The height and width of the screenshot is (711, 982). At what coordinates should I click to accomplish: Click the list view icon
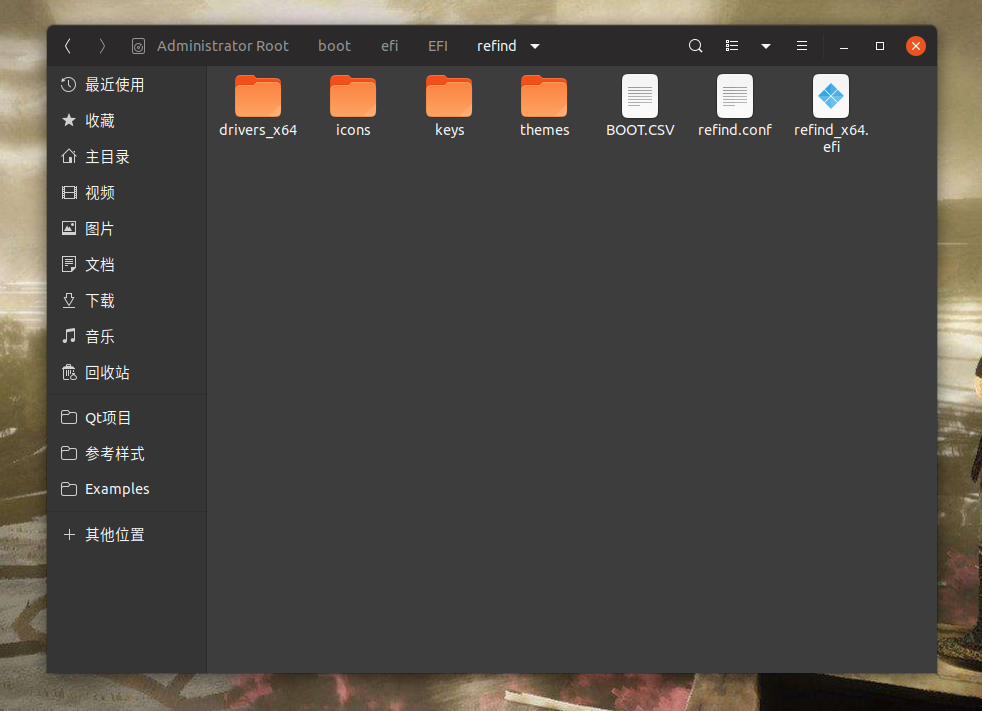(732, 46)
